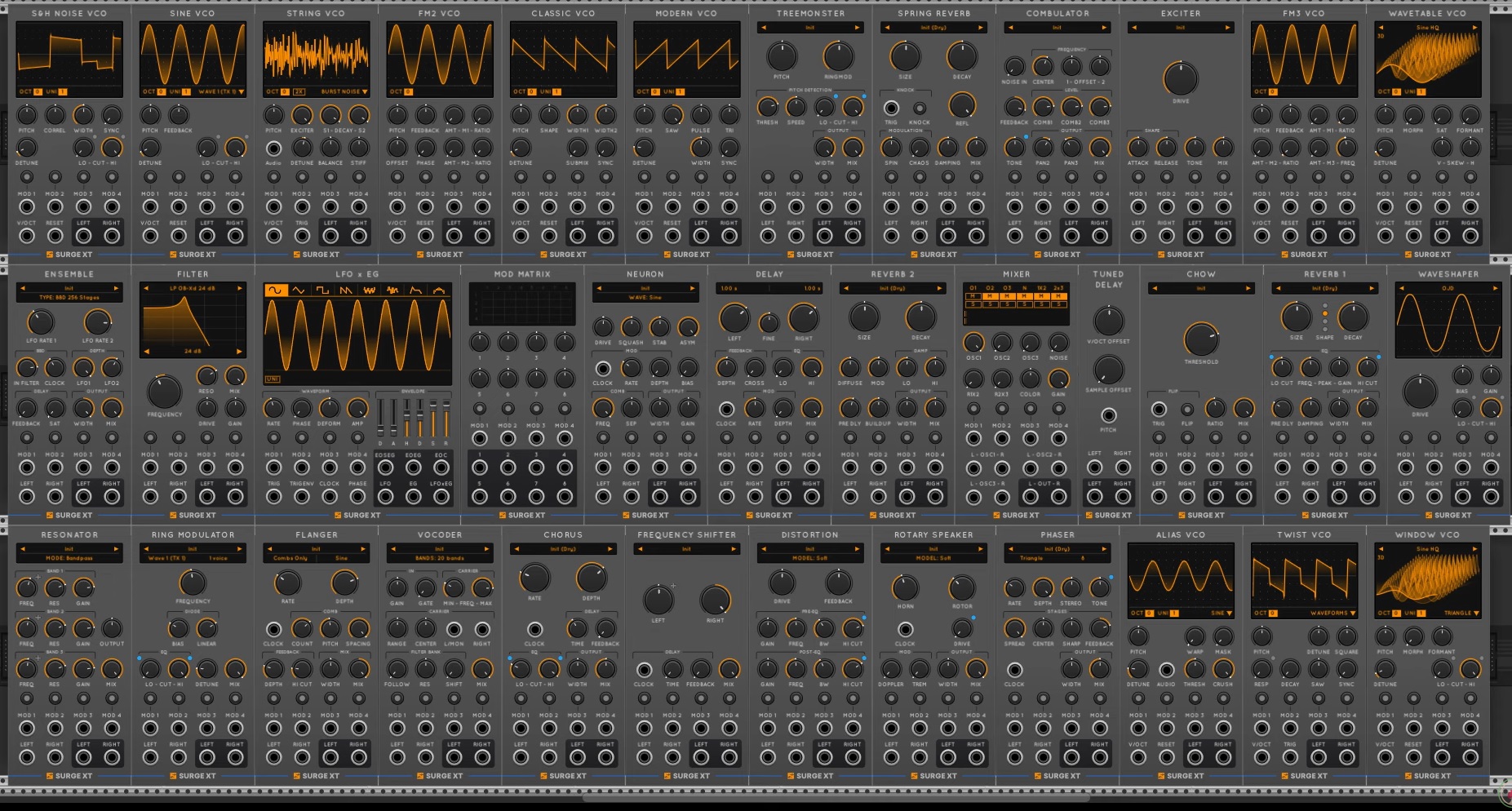This screenshot has width=1512, height=811.
Task: Open the WAVE 1 (TX 1) dropdown on Sine VCO
Action: (x=220, y=91)
